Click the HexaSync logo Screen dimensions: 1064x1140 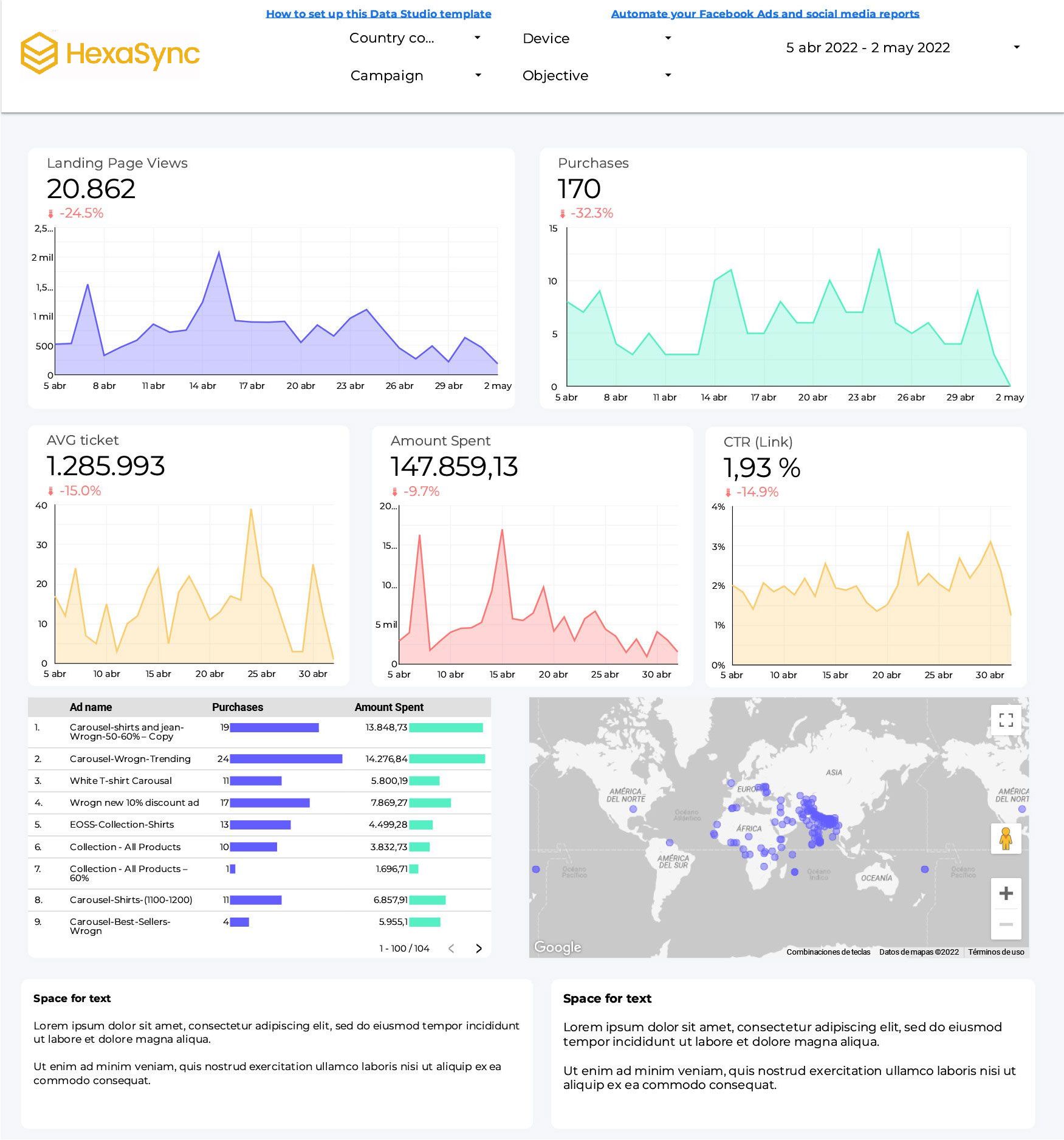[109, 53]
